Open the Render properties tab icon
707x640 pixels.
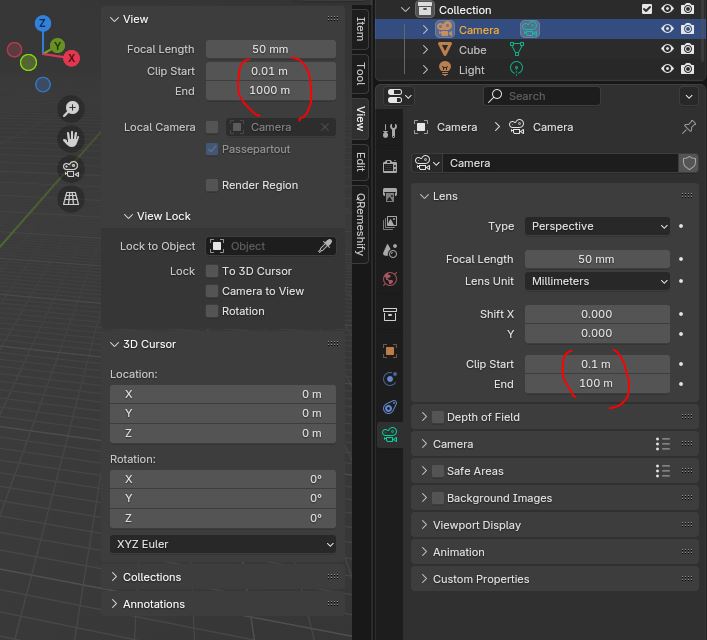click(390, 166)
